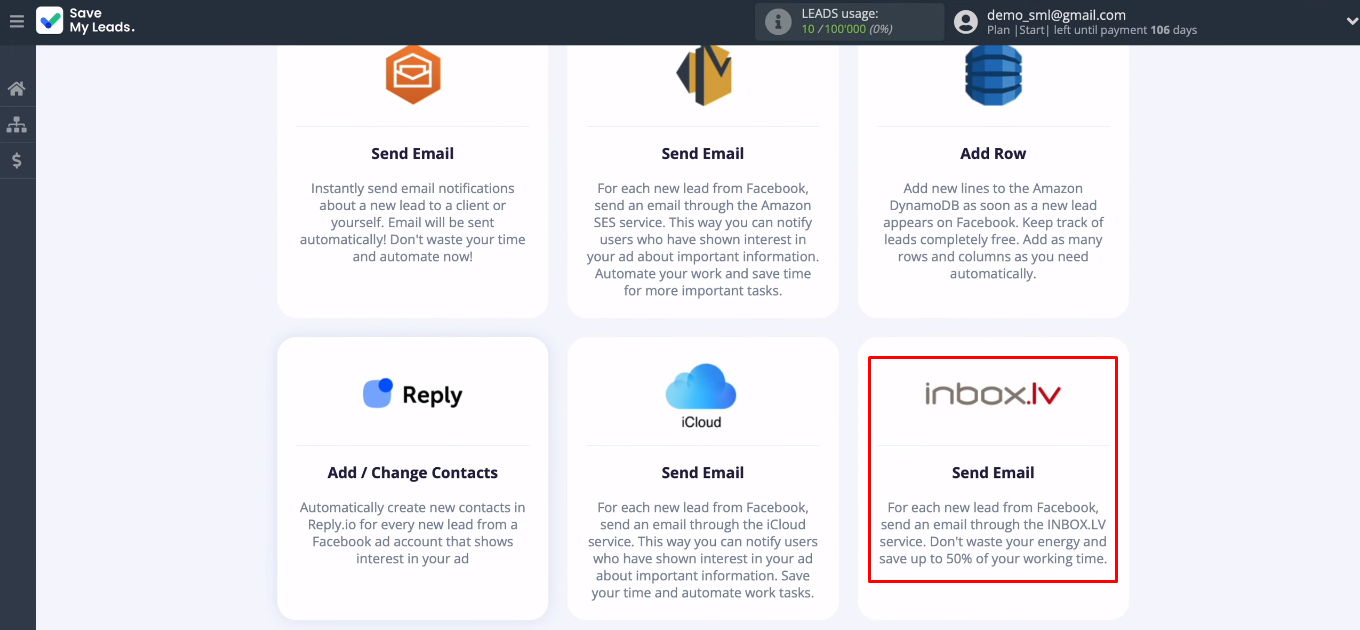This screenshot has height=630, width=1360.
Task: Click the user avatar icon
Action: [965, 22]
